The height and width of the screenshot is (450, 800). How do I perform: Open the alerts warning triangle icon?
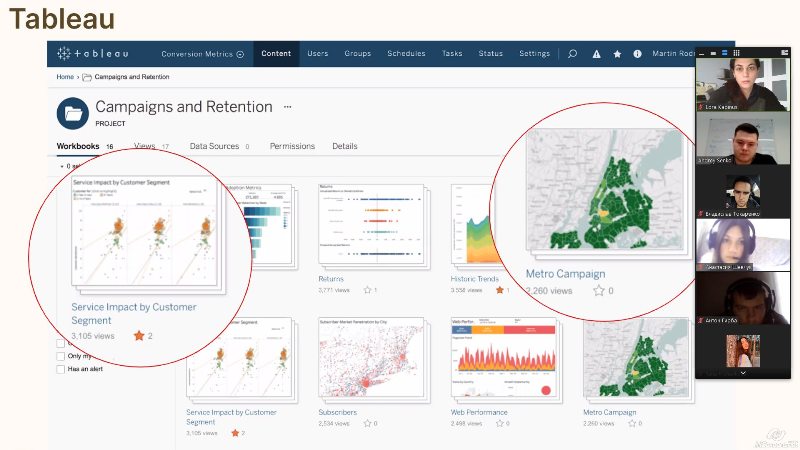coord(596,54)
